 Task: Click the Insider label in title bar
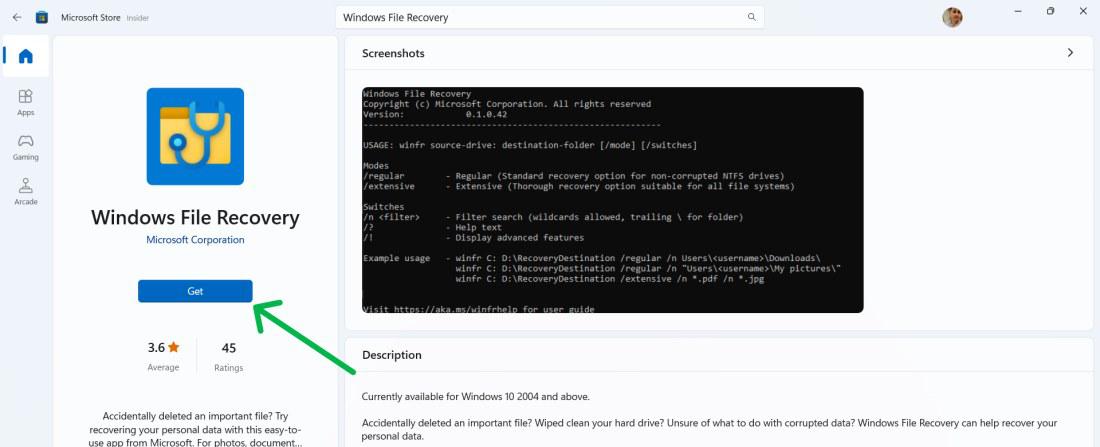point(138,18)
